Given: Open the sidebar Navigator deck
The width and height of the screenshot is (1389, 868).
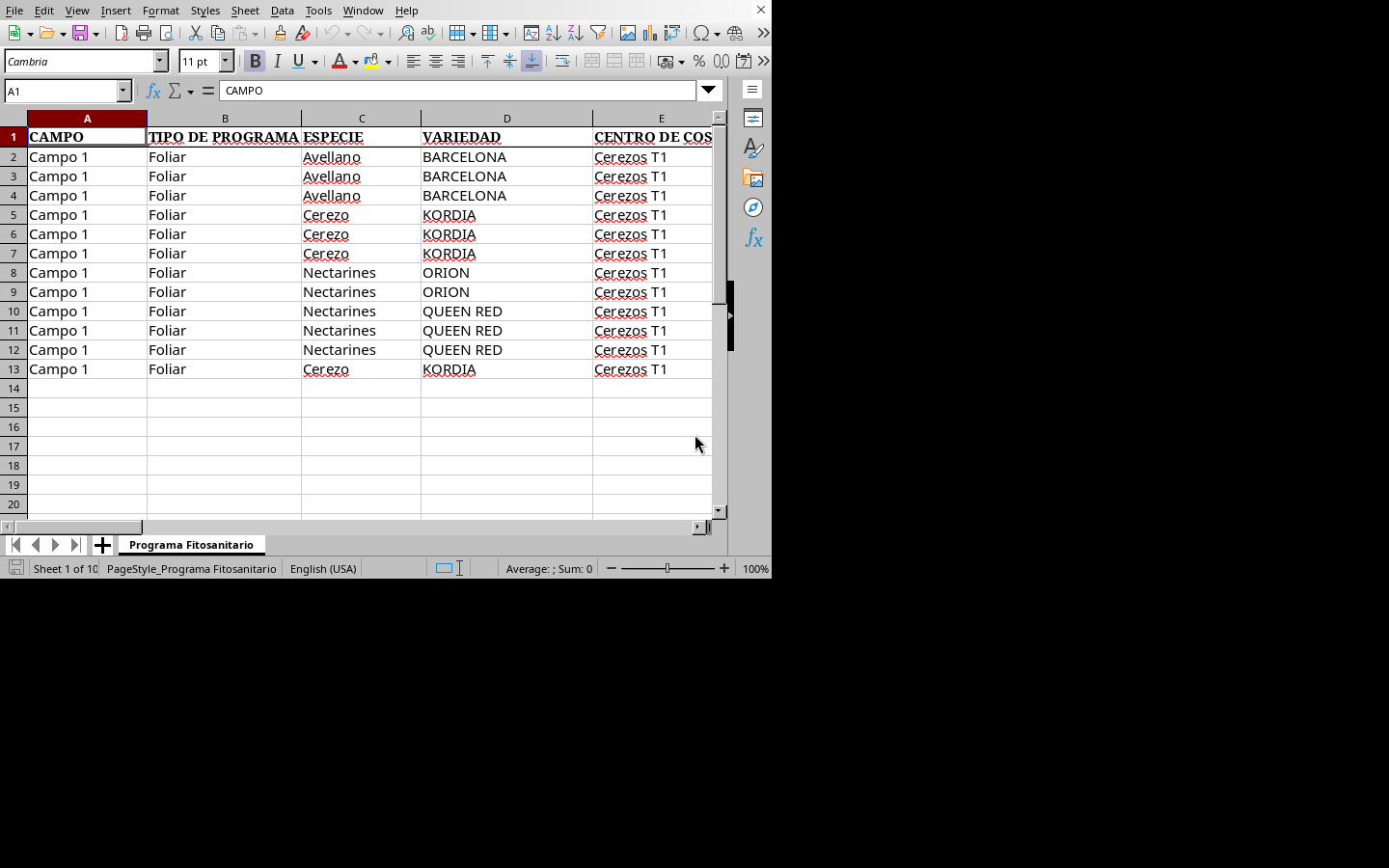Looking at the screenshot, I should [x=753, y=208].
